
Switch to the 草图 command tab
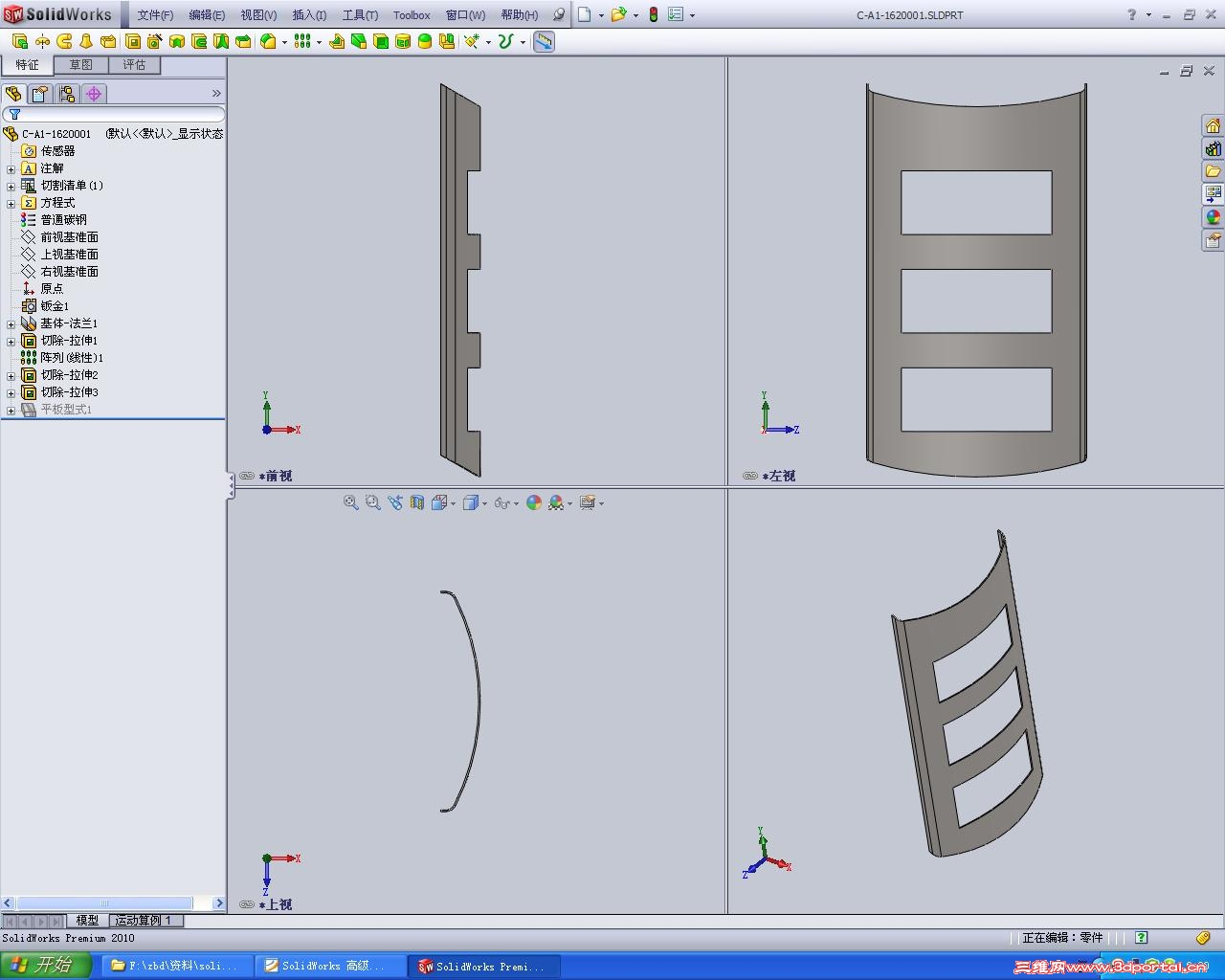tap(80, 65)
